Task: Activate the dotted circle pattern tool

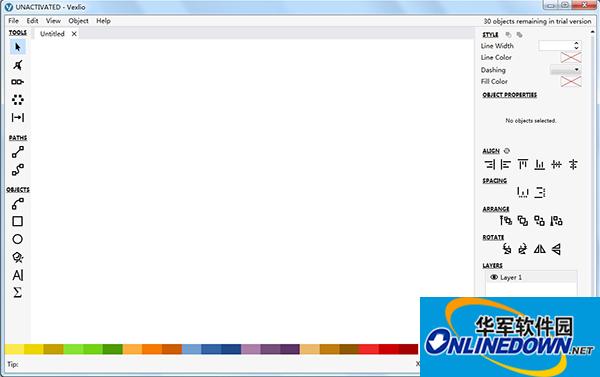Action: point(18,100)
